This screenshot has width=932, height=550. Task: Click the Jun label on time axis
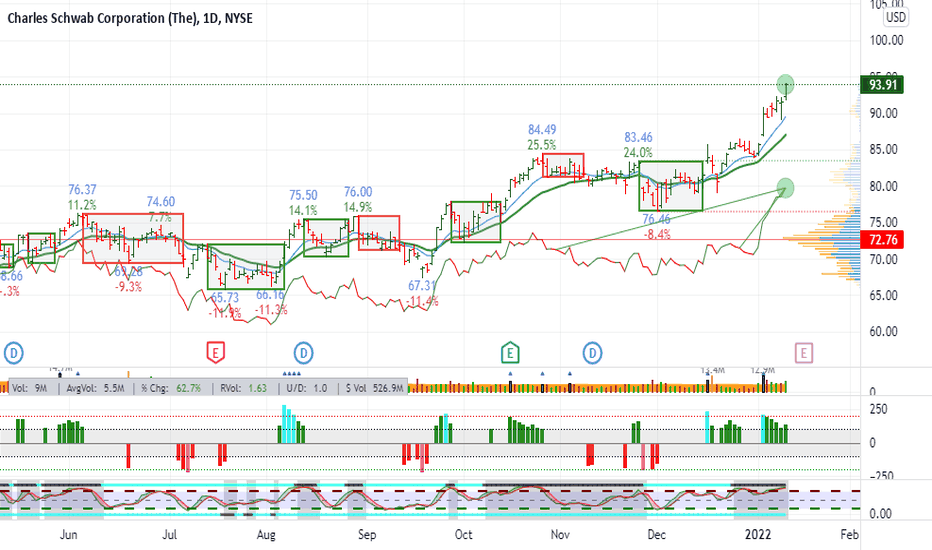pyautogui.click(x=68, y=535)
